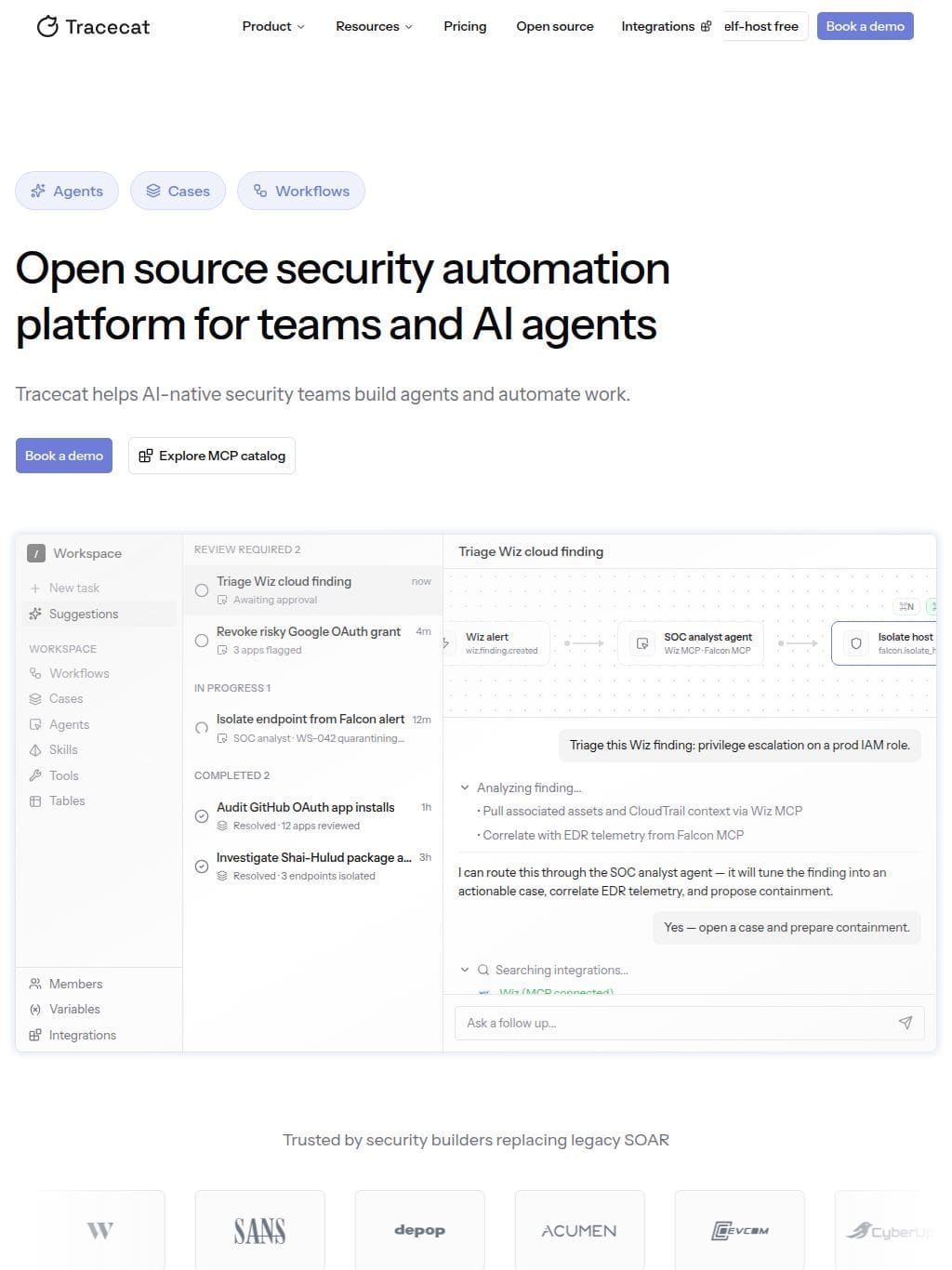Open the Open source page
The image size is (952, 1270).
(x=555, y=26)
